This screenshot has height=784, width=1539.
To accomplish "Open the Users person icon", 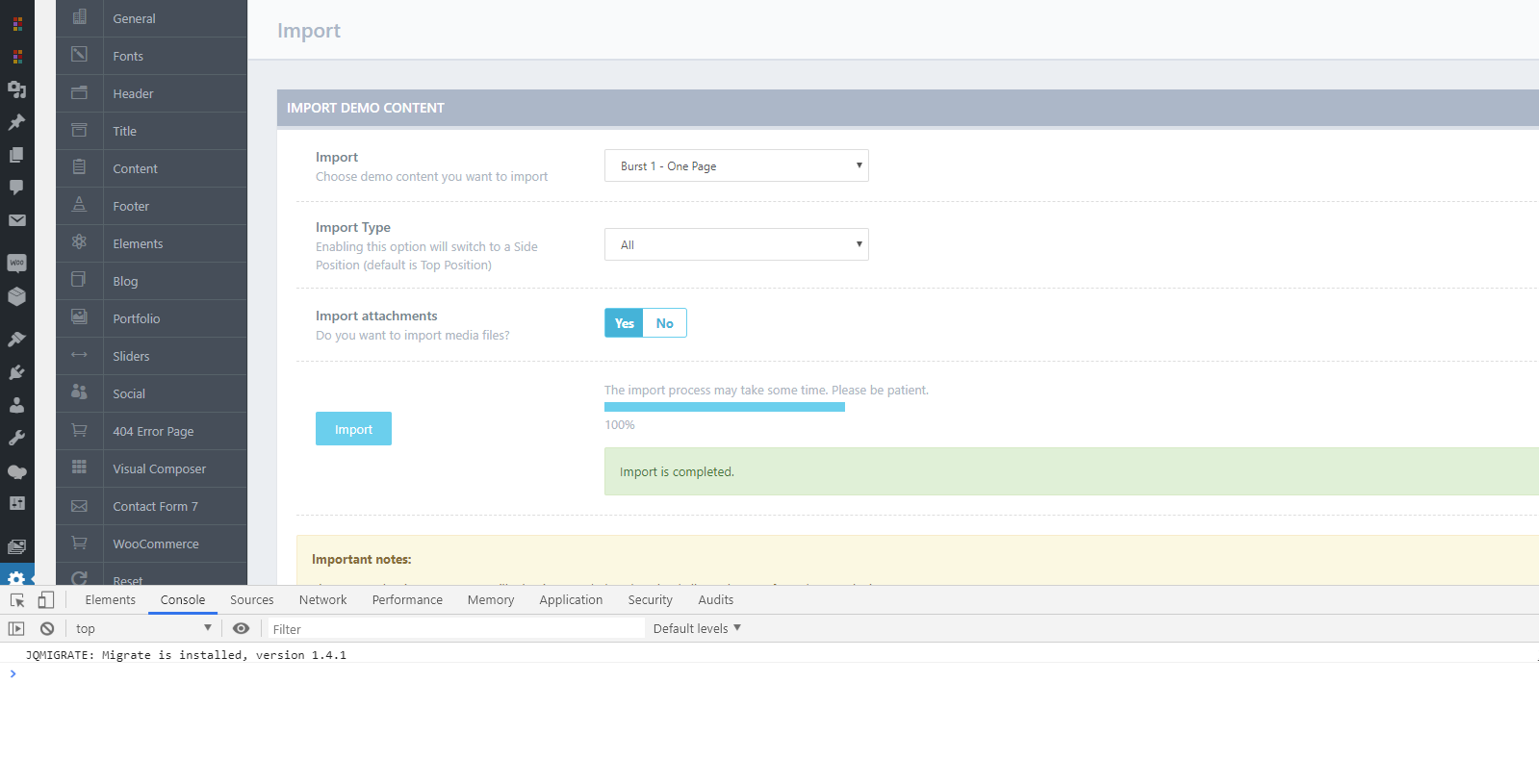I will 16,405.
